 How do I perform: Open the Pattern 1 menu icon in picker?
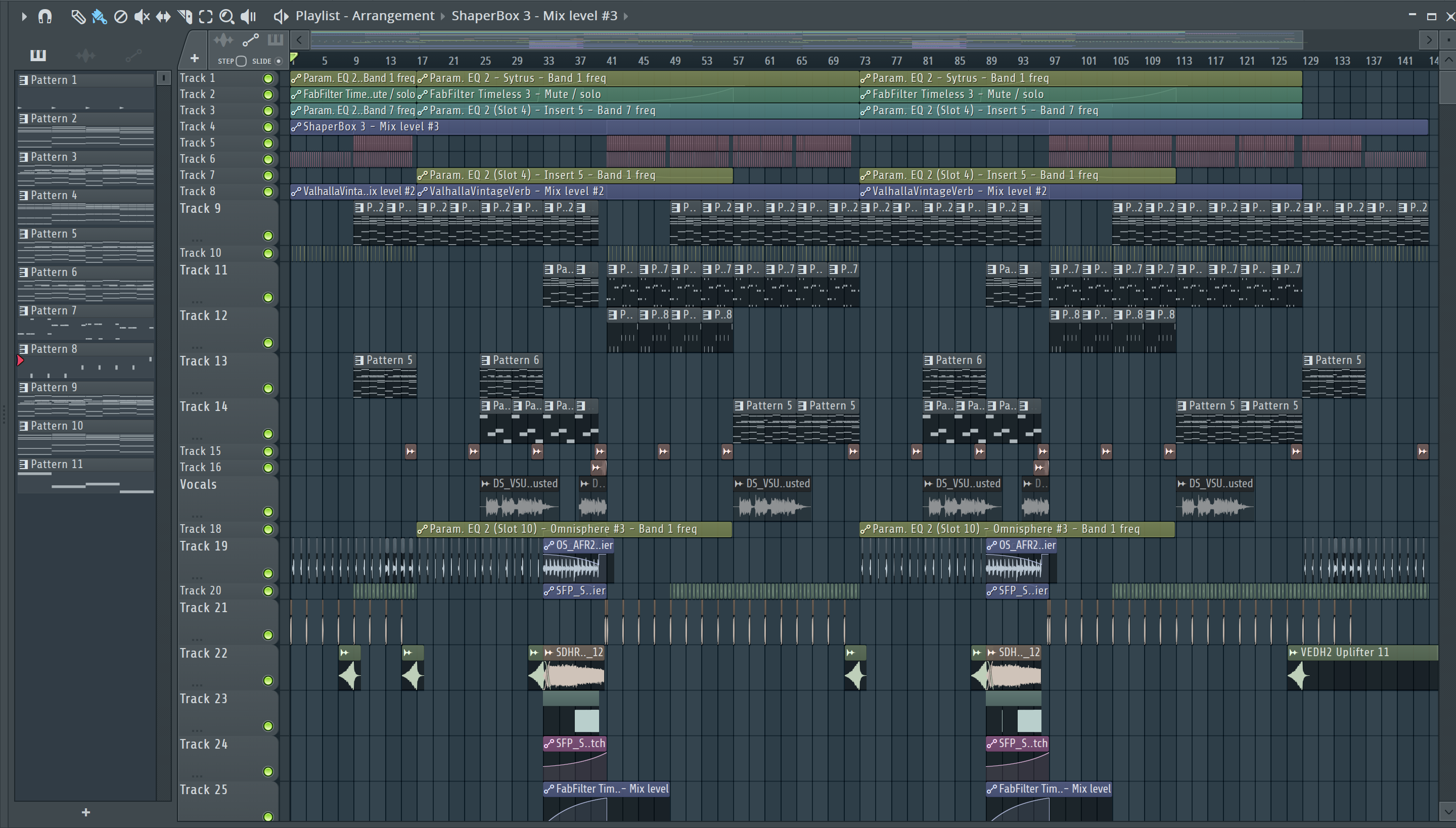tap(24, 80)
